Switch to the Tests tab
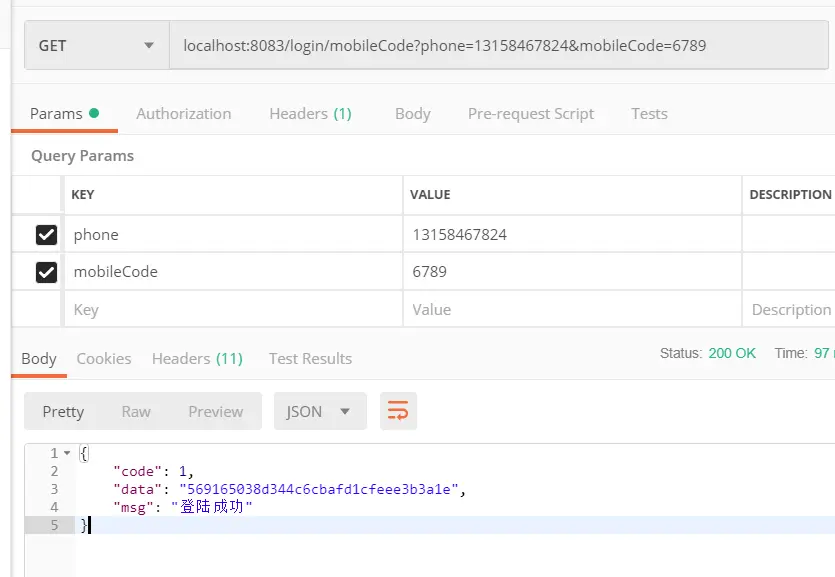Image resolution: width=835 pixels, height=577 pixels. [x=649, y=114]
